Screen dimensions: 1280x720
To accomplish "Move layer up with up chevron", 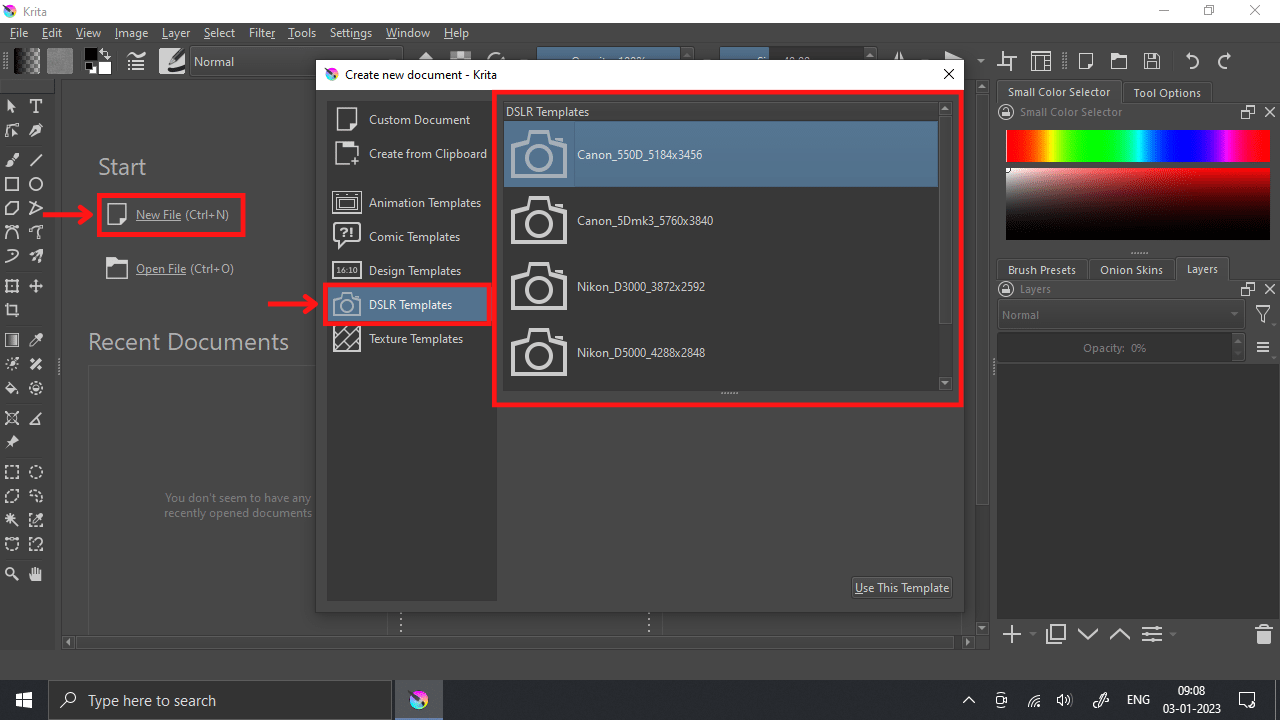I will coord(1120,634).
